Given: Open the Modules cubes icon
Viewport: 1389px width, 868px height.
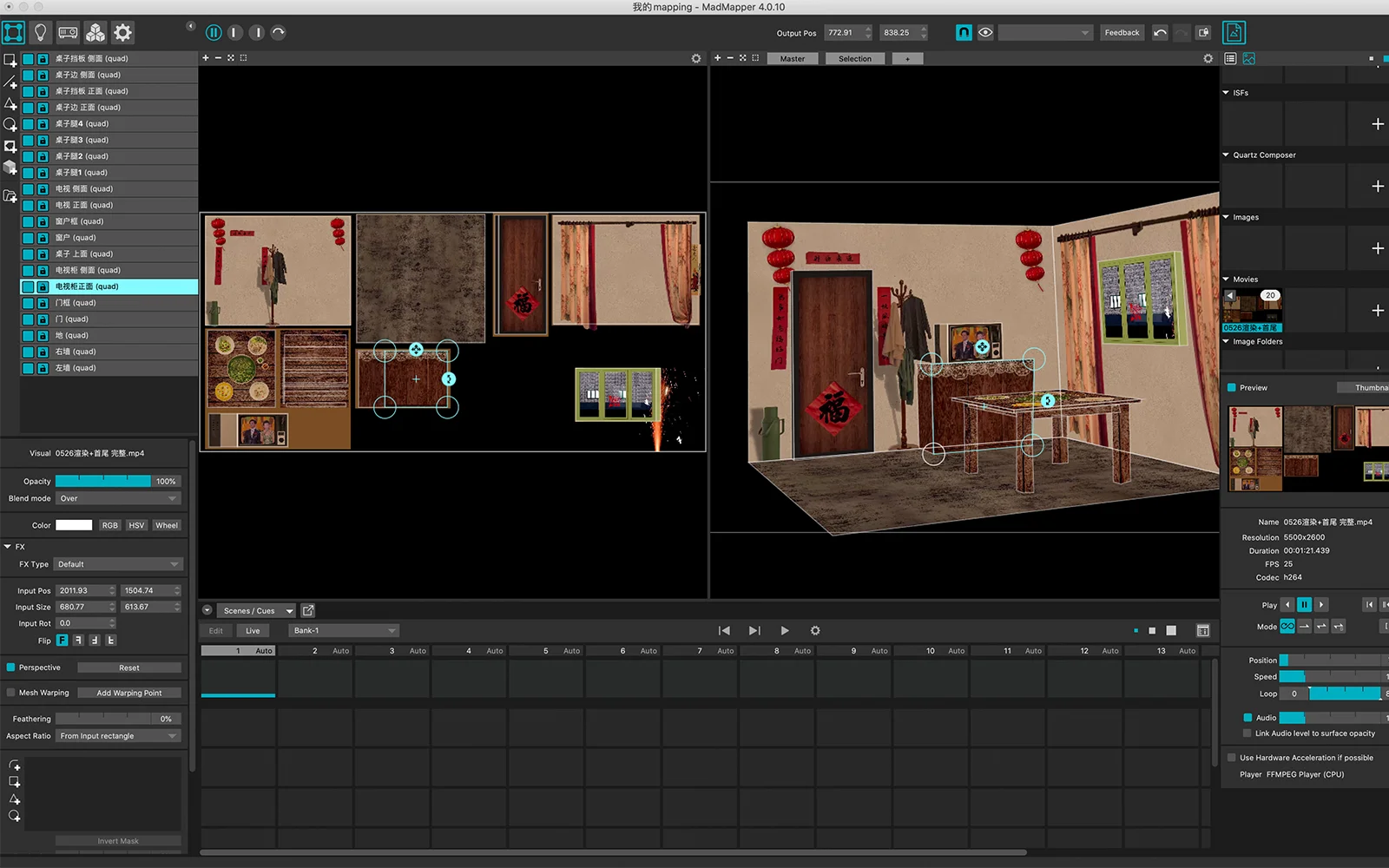Looking at the screenshot, I should [95, 33].
